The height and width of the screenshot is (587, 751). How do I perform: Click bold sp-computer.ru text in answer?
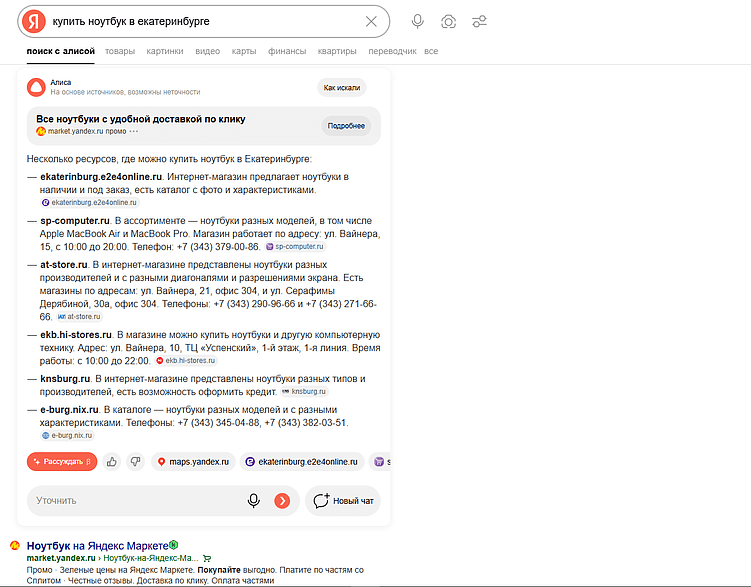point(75,221)
